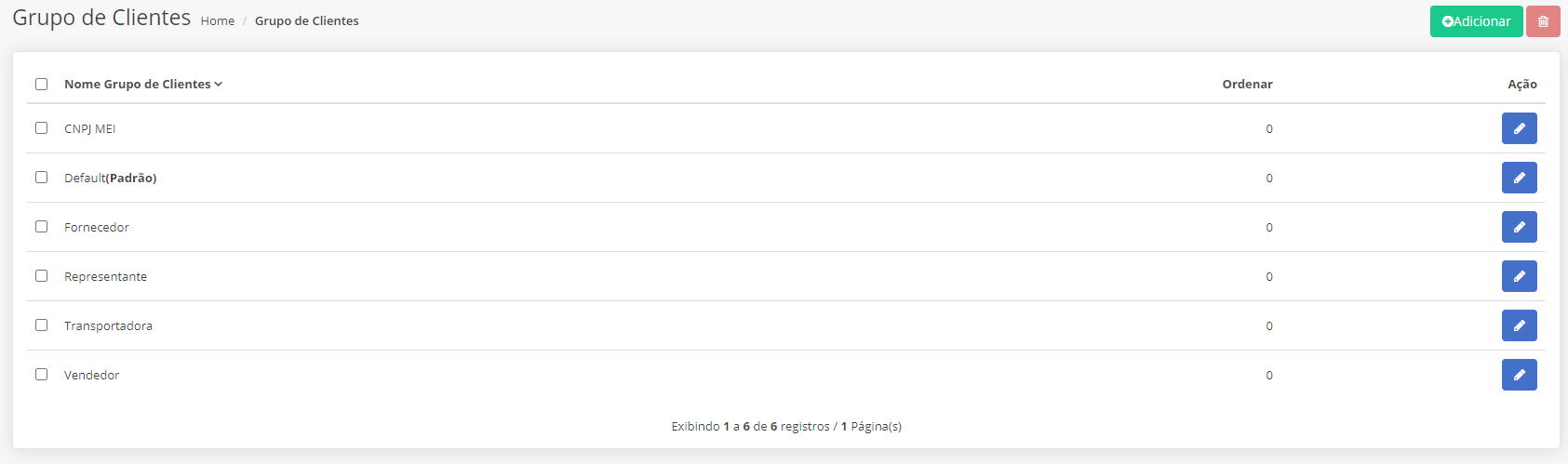Viewport: 1568px width, 464px height.
Task: Click the pencil icon for the Vendedor row
Action: pos(1519,375)
